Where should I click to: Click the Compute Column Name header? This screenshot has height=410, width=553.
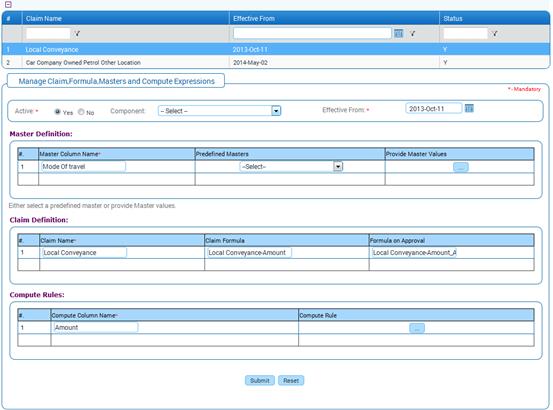click(x=174, y=315)
